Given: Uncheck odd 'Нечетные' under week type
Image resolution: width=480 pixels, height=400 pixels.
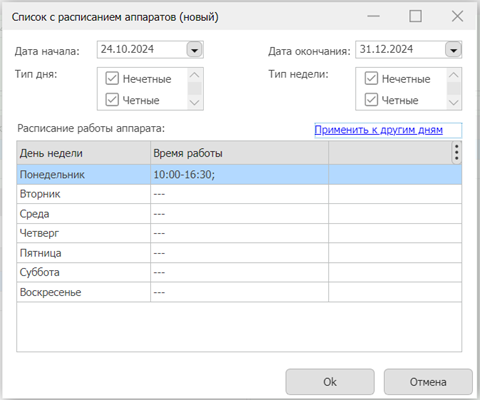Looking at the screenshot, I should 371,78.
